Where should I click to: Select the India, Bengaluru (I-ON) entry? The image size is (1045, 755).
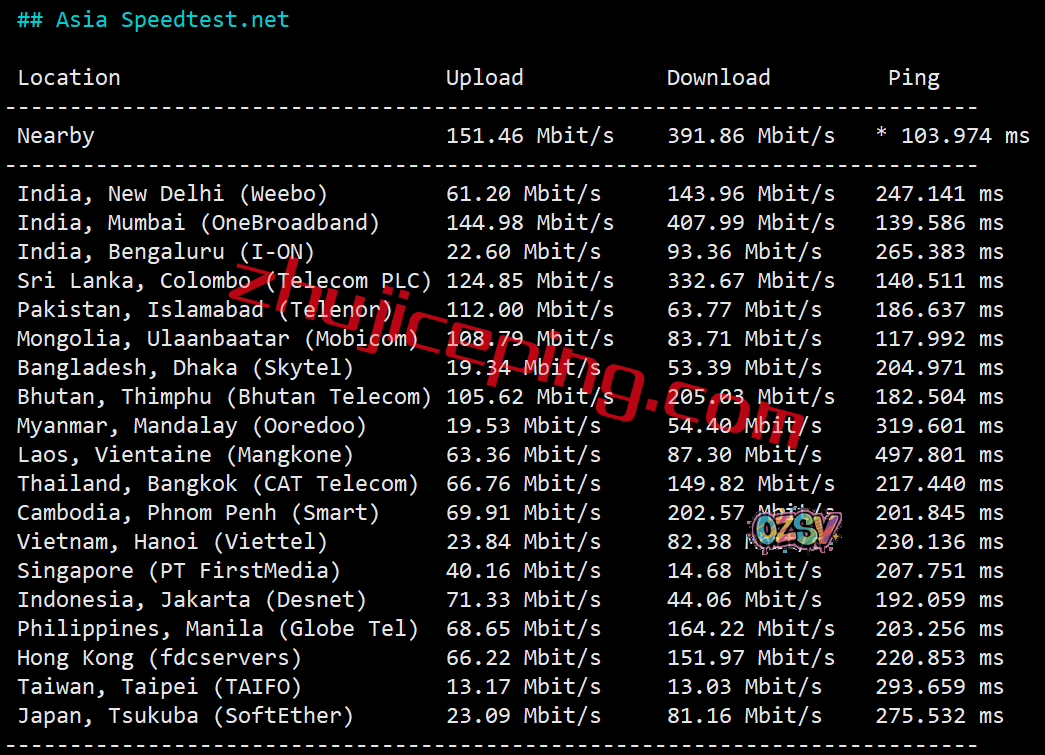pos(166,252)
